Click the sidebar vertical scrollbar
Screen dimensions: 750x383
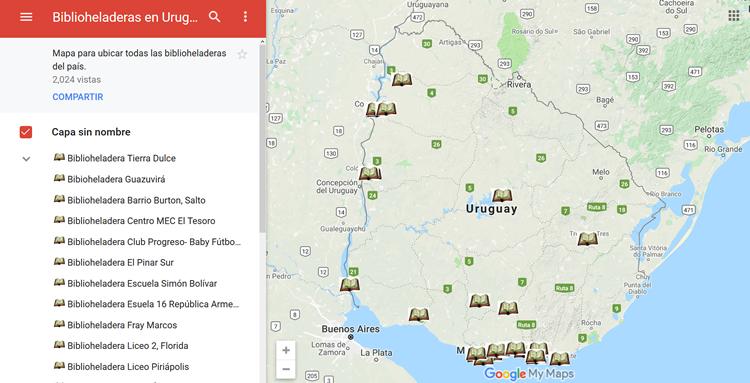(x=262, y=139)
